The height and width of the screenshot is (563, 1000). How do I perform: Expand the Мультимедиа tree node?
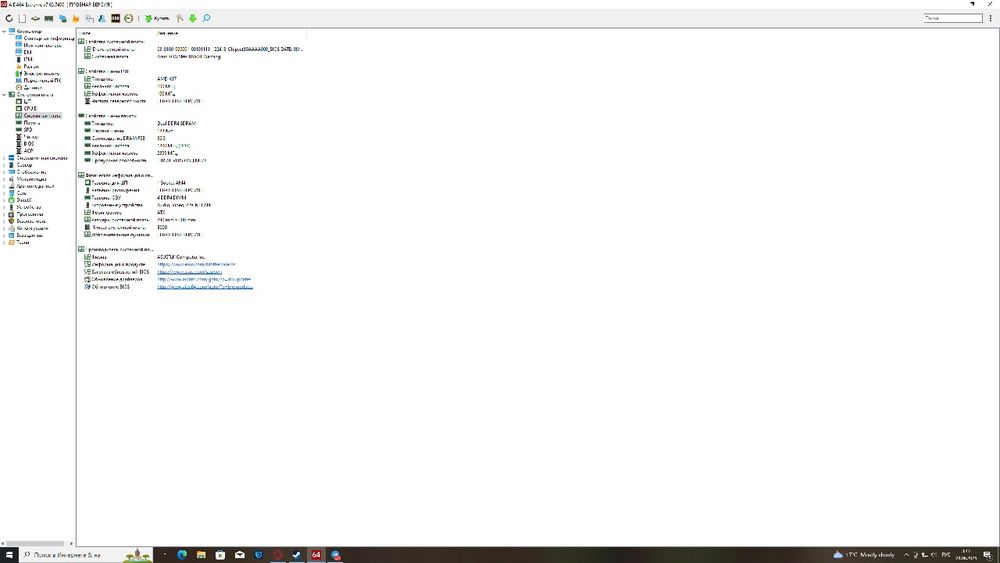[4, 179]
